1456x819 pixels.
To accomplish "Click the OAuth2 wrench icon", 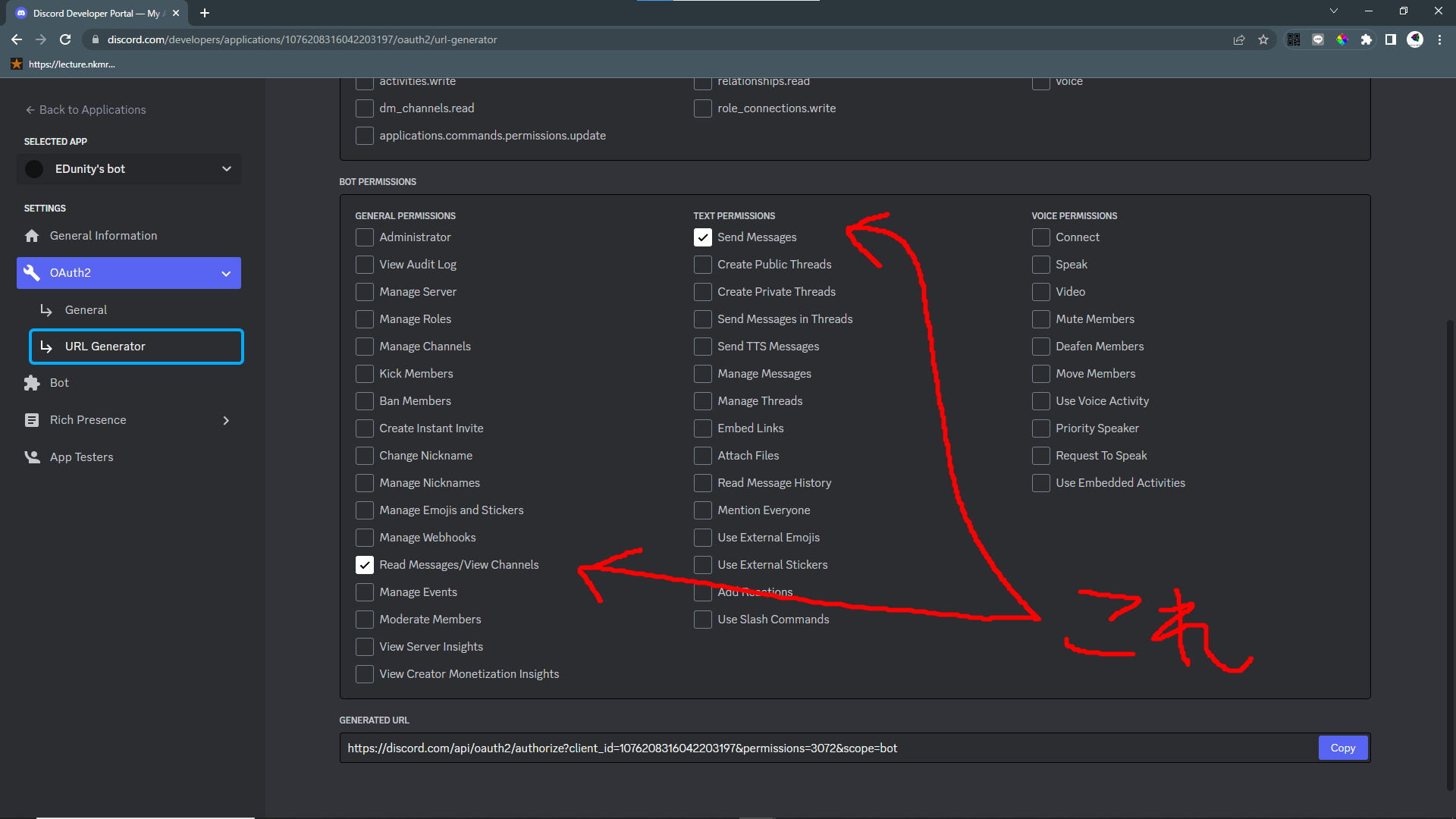I will click(32, 273).
